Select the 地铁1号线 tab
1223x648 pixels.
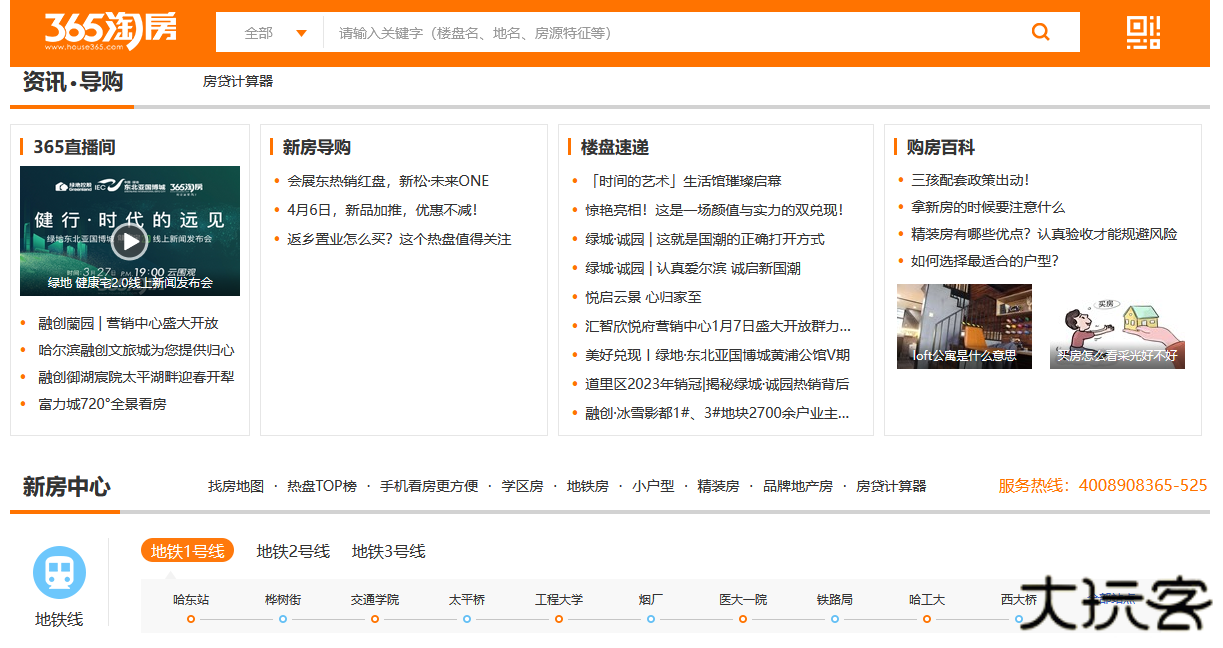pyautogui.click(x=187, y=551)
